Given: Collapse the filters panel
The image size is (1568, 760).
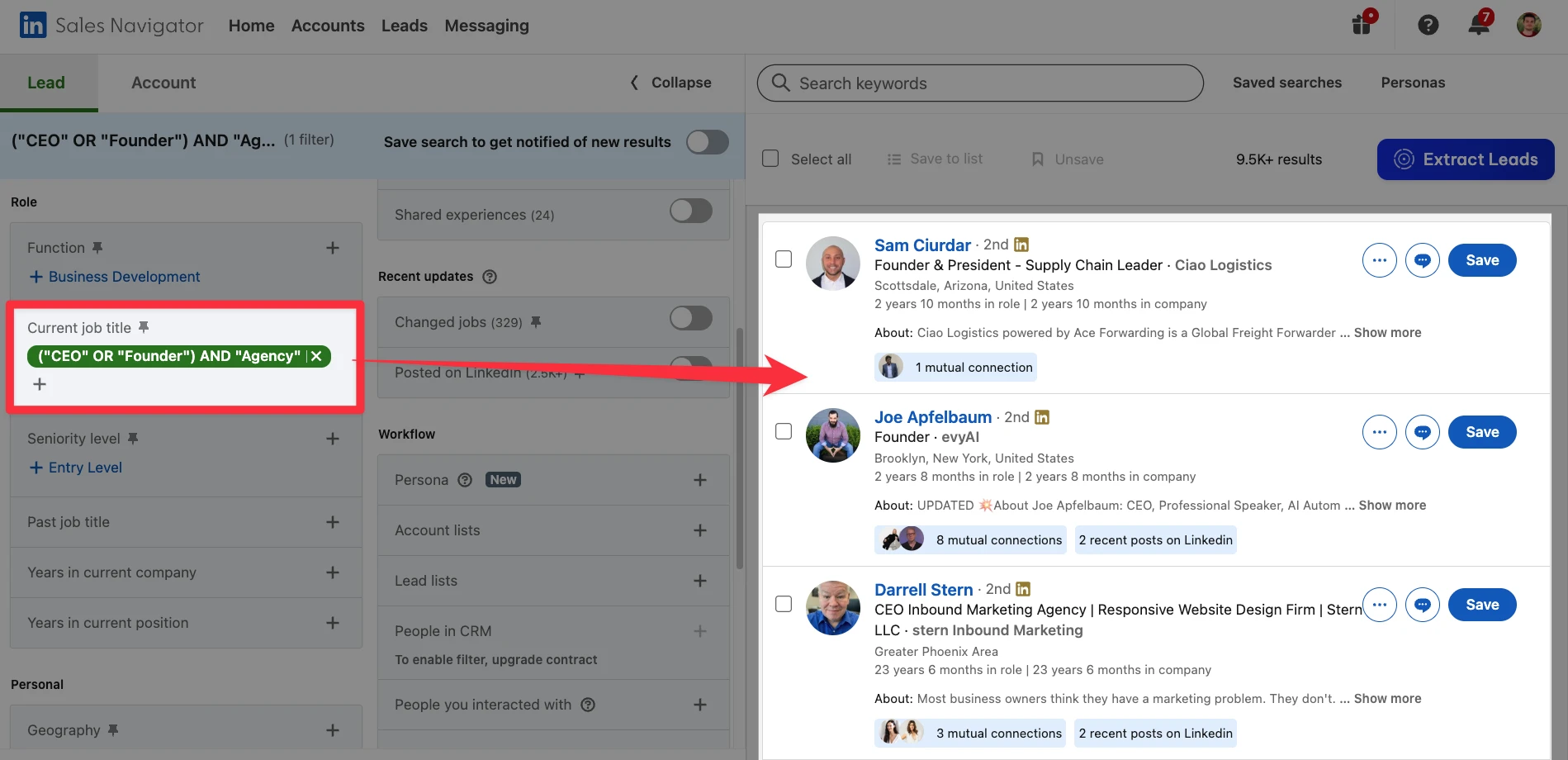Looking at the screenshot, I should [x=671, y=83].
